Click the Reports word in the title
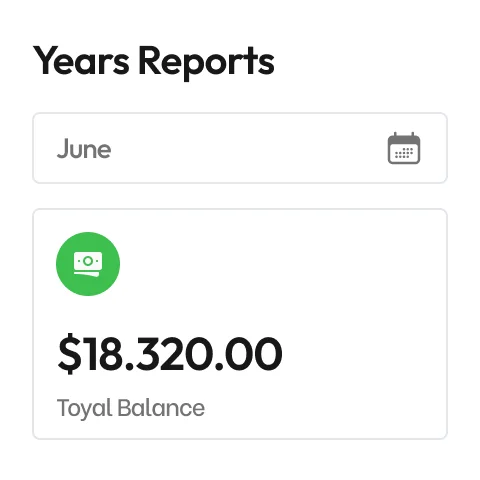Viewport: 480px width, 480px height. click(x=206, y=63)
